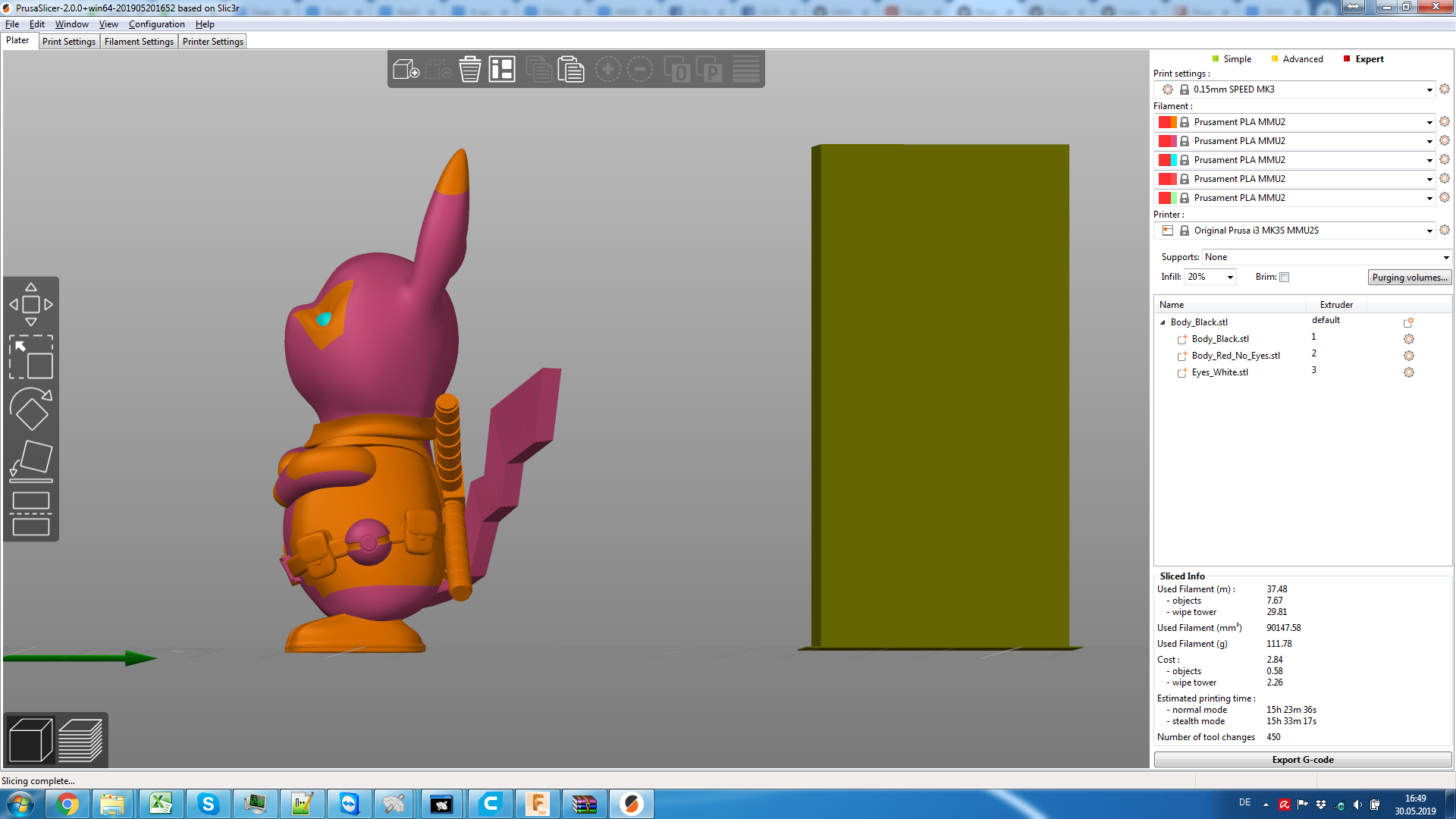Open the Help menu
This screenshot has height=819, width=1456.
click(205, 24)
